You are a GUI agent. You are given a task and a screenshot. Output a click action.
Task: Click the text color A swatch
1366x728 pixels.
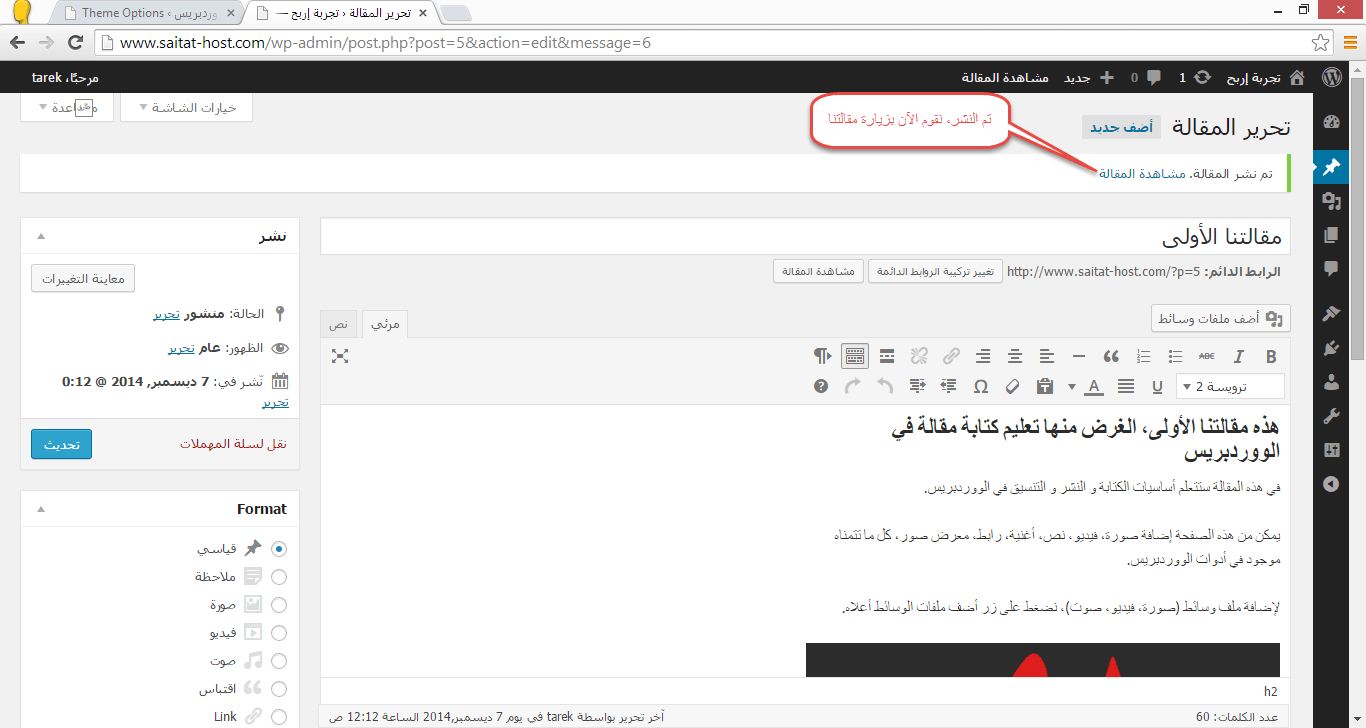coord(1093,386)
